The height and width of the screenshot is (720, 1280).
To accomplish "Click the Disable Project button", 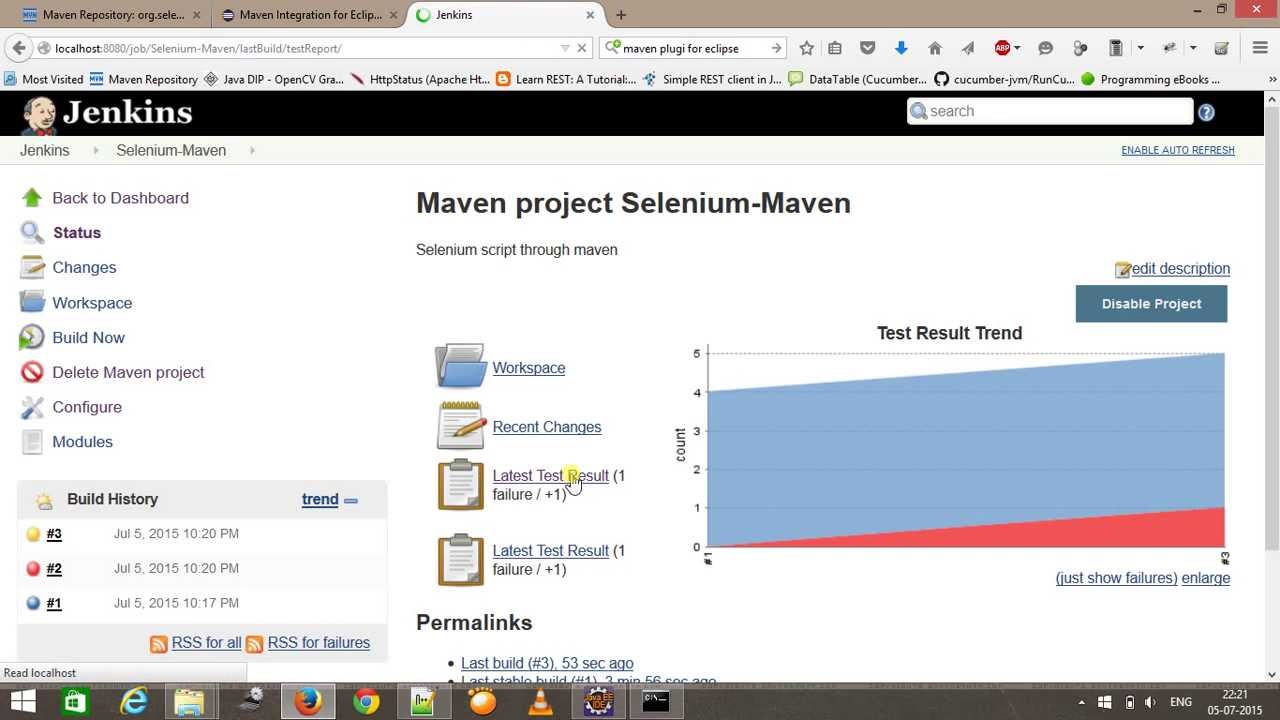I will tap(1151, 304).
